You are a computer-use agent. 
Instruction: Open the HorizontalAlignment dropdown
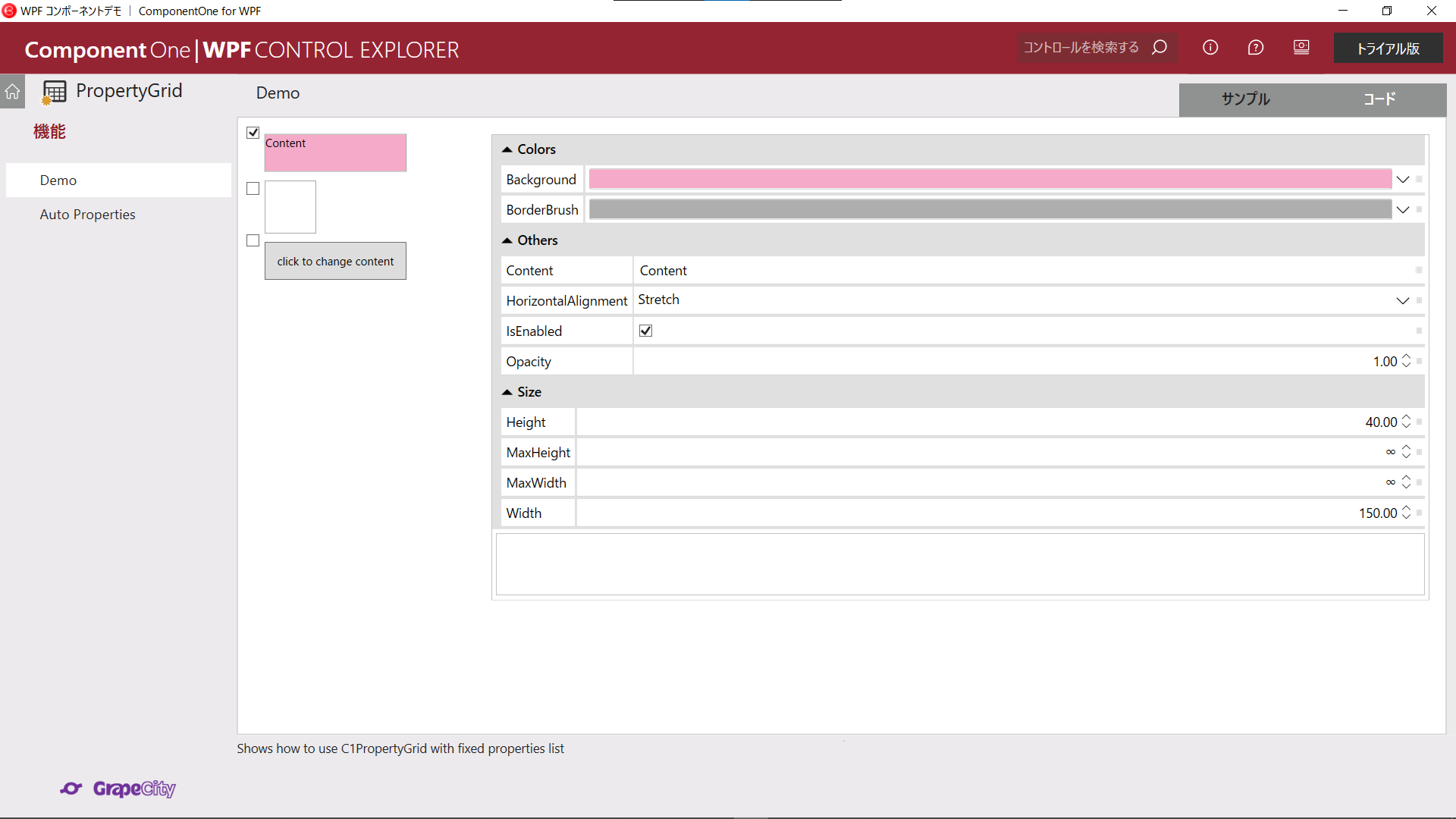coord(1403,301)
